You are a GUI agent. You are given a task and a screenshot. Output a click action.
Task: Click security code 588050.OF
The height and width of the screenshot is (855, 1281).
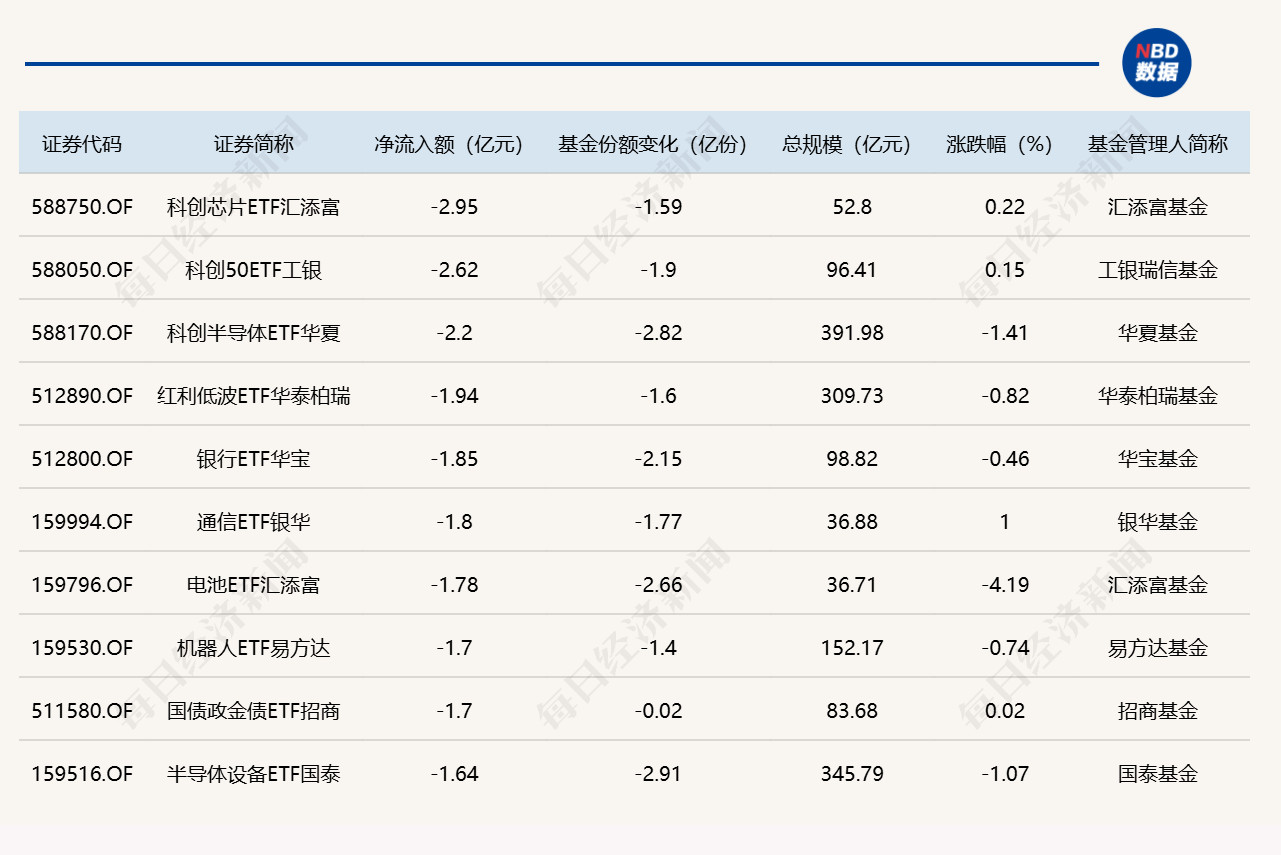click(x=82, y=270)
